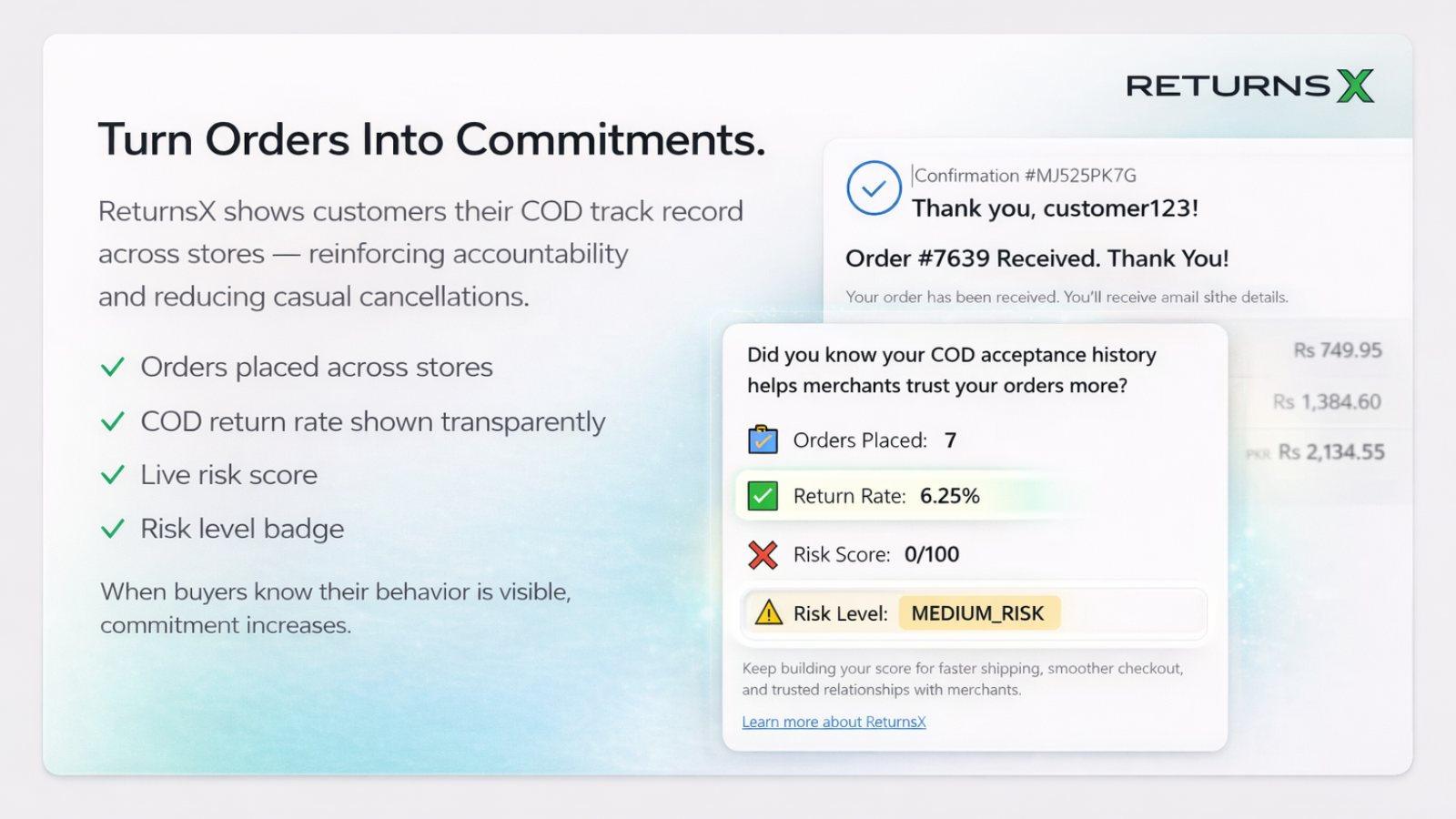1456x819 pixels.
Task: Click the green X in ReturnsX logo
Action: pos(1356,86)
